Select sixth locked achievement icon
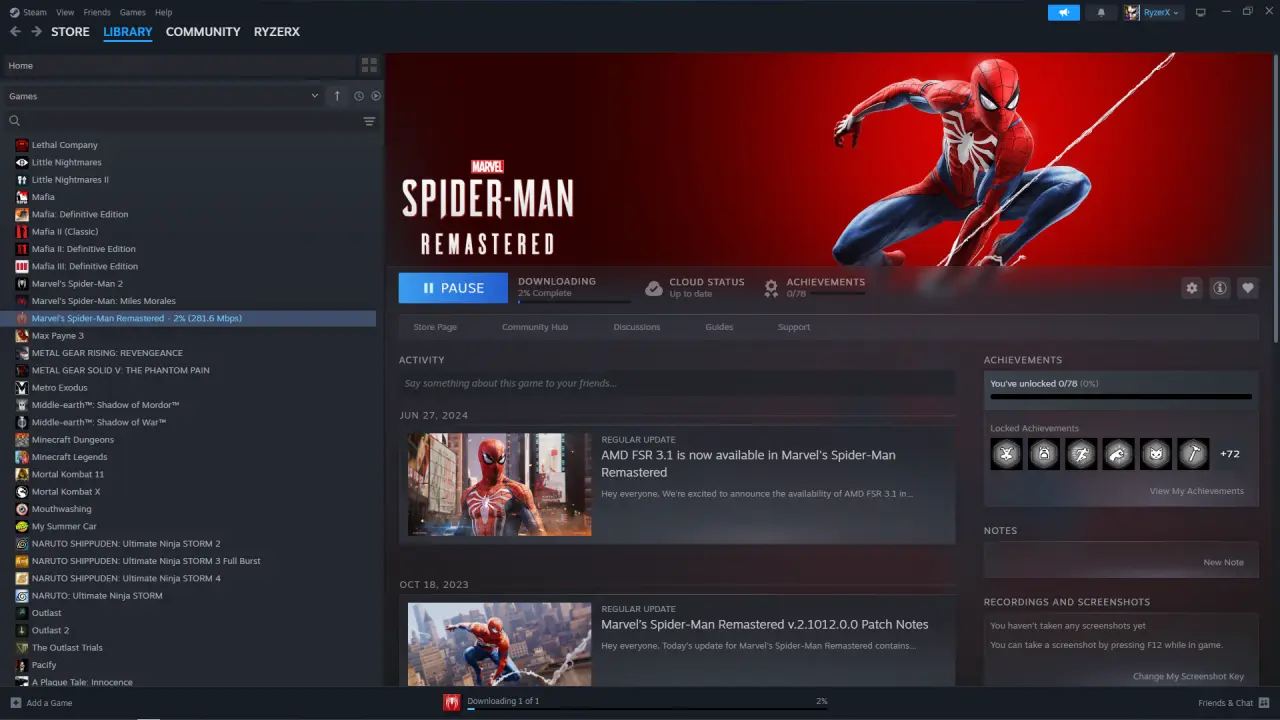Image resolution: width=1280 pixels, height=720 pixels. click(x=1193, y=454)
